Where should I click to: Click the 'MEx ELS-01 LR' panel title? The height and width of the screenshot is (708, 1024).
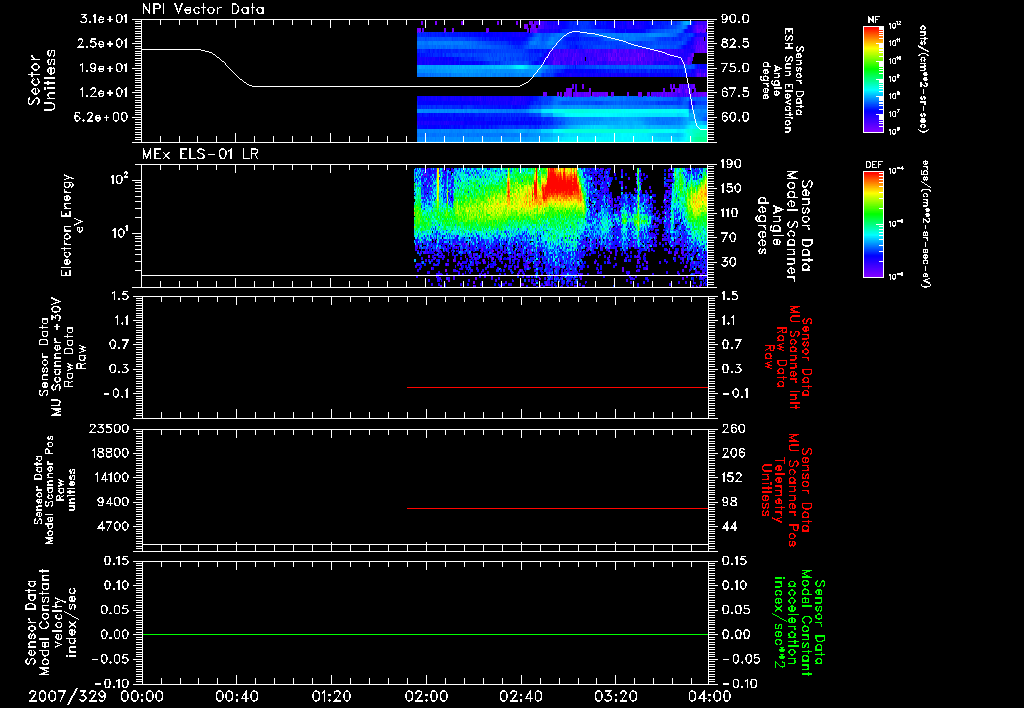click(200, 154)
